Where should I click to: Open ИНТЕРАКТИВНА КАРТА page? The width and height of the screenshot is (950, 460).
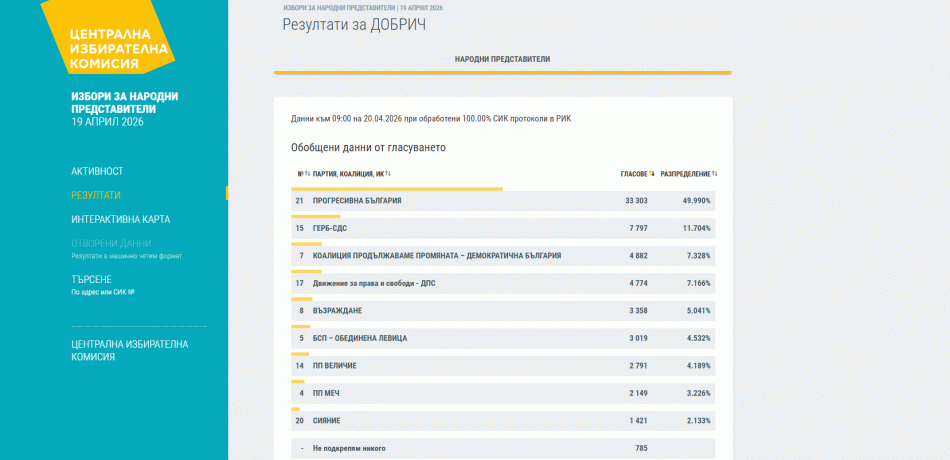(x=120, y=219)
